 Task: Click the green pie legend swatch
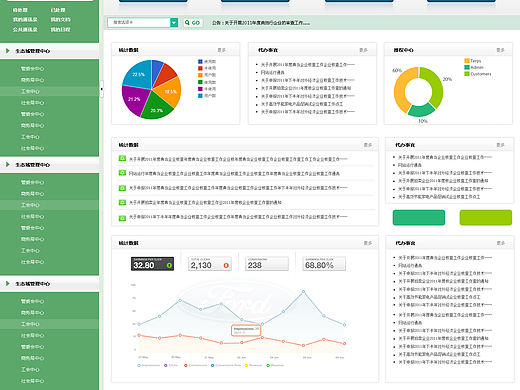(x=200, y=82)
